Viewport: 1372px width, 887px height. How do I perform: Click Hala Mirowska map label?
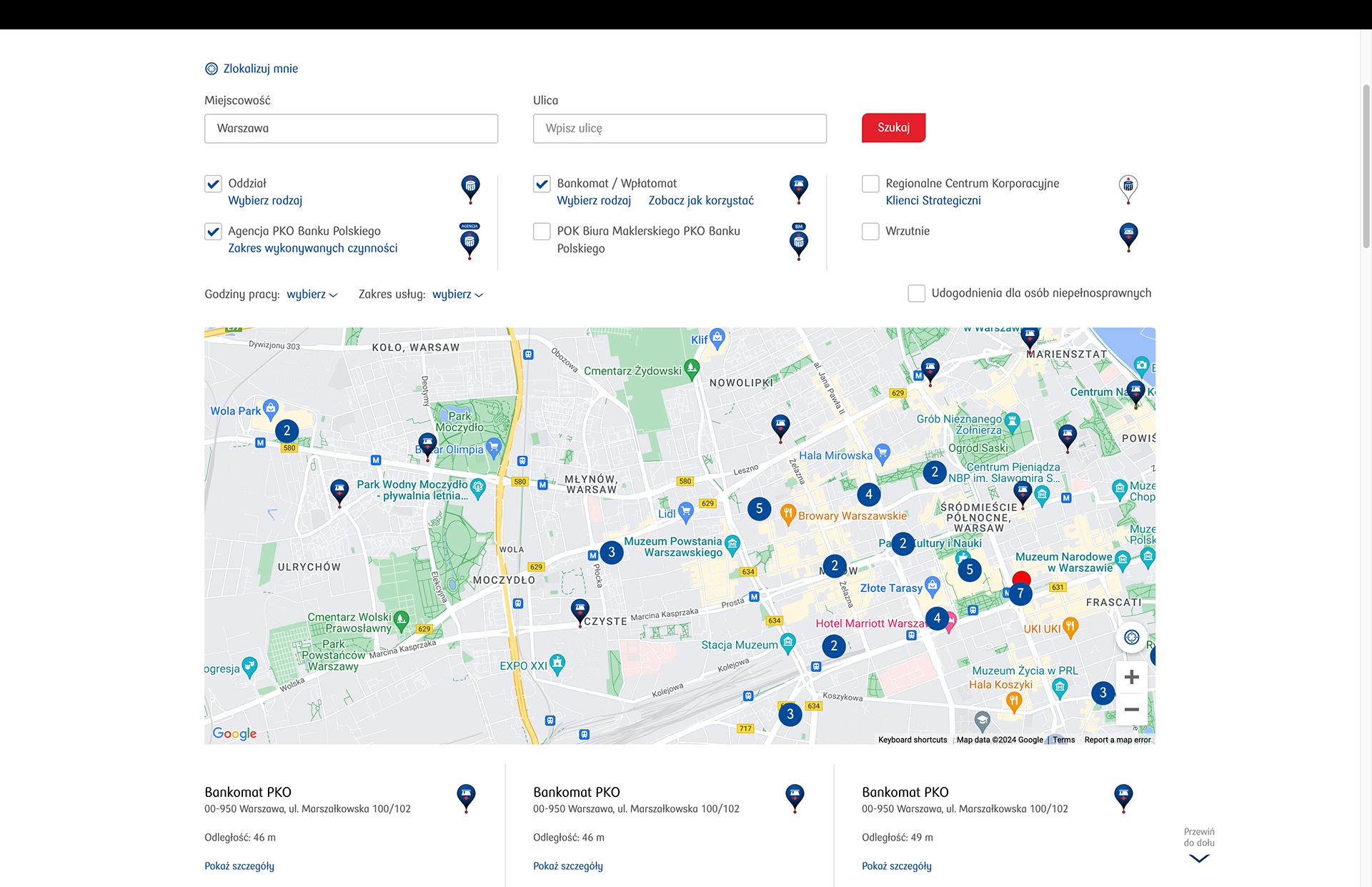[x=835, y=455]
